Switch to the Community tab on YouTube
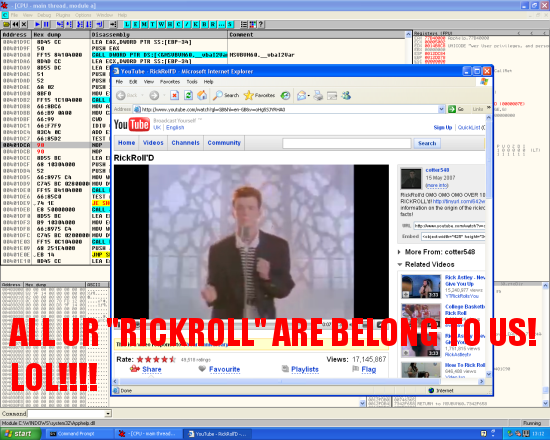The image size is (550, 440). pyautogui.click(x=224, y=143)
